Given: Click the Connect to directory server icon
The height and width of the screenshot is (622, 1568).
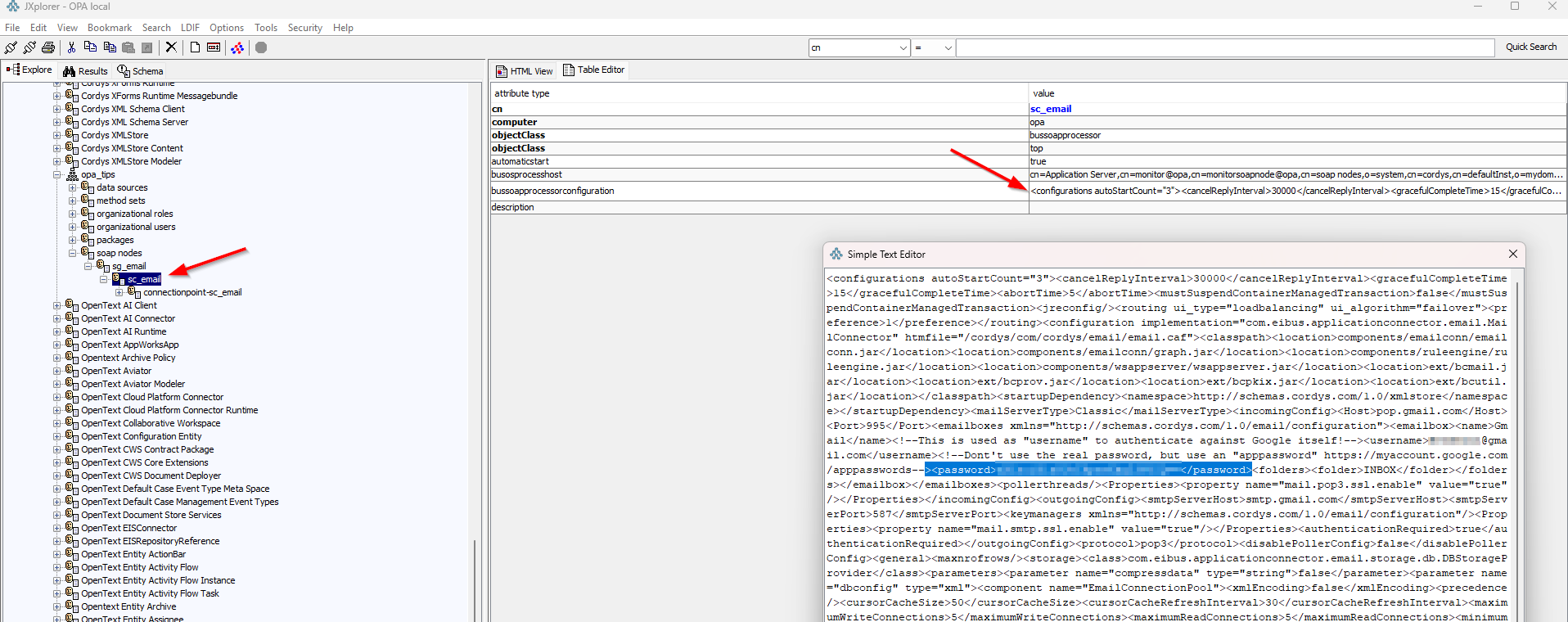Looking at the screenshot, I should [11, 47].
